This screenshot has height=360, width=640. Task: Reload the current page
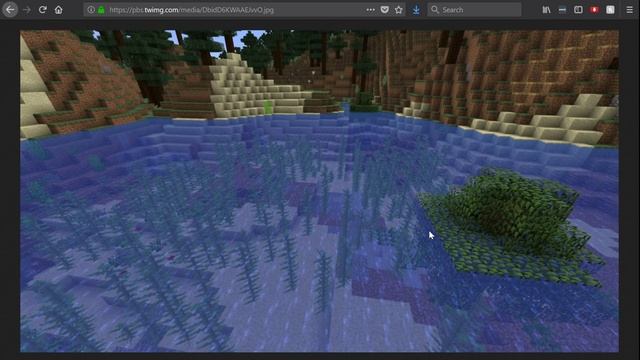[42, 10]
